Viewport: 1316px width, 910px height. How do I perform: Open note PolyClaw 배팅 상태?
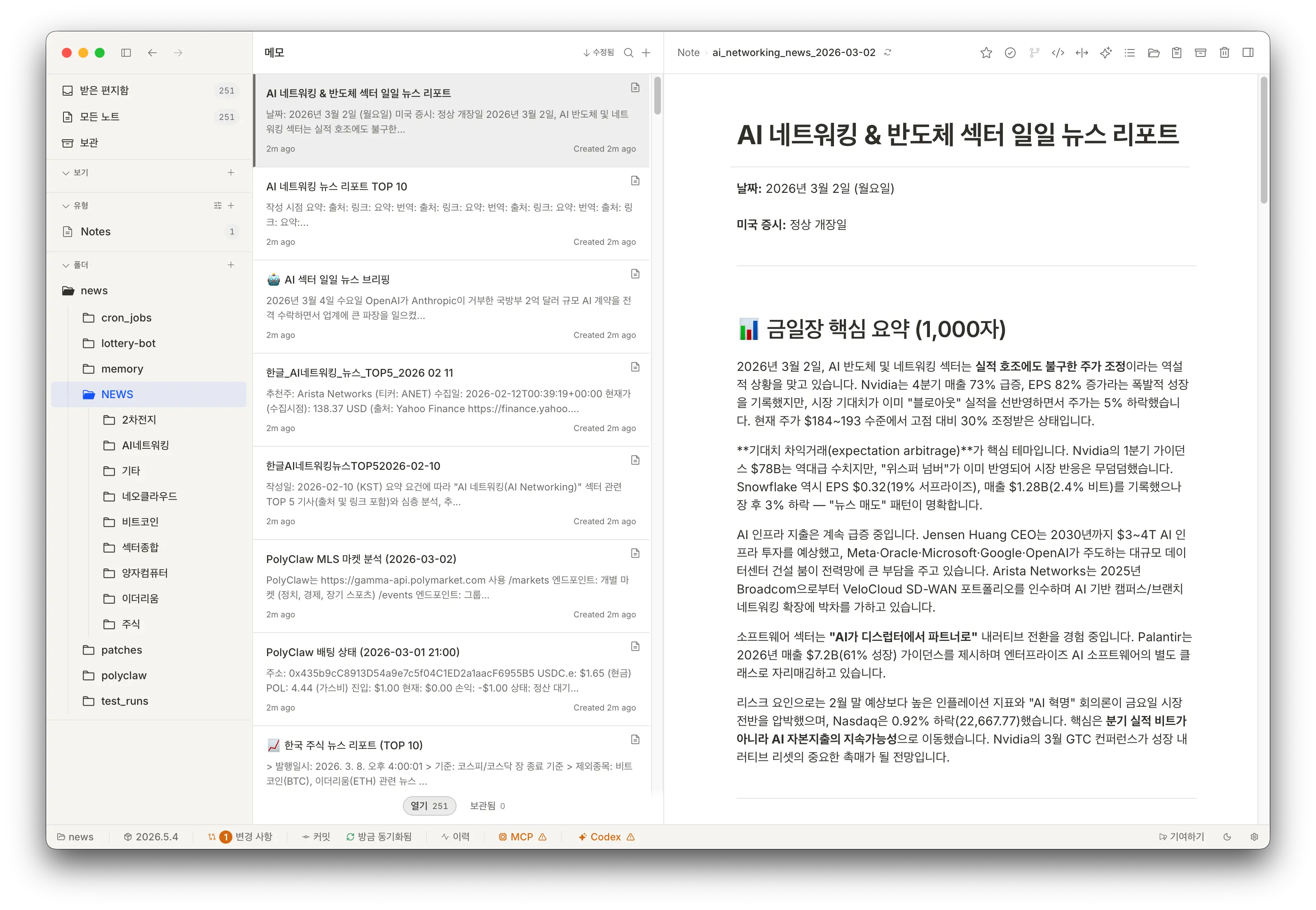(x=452, y=680)
